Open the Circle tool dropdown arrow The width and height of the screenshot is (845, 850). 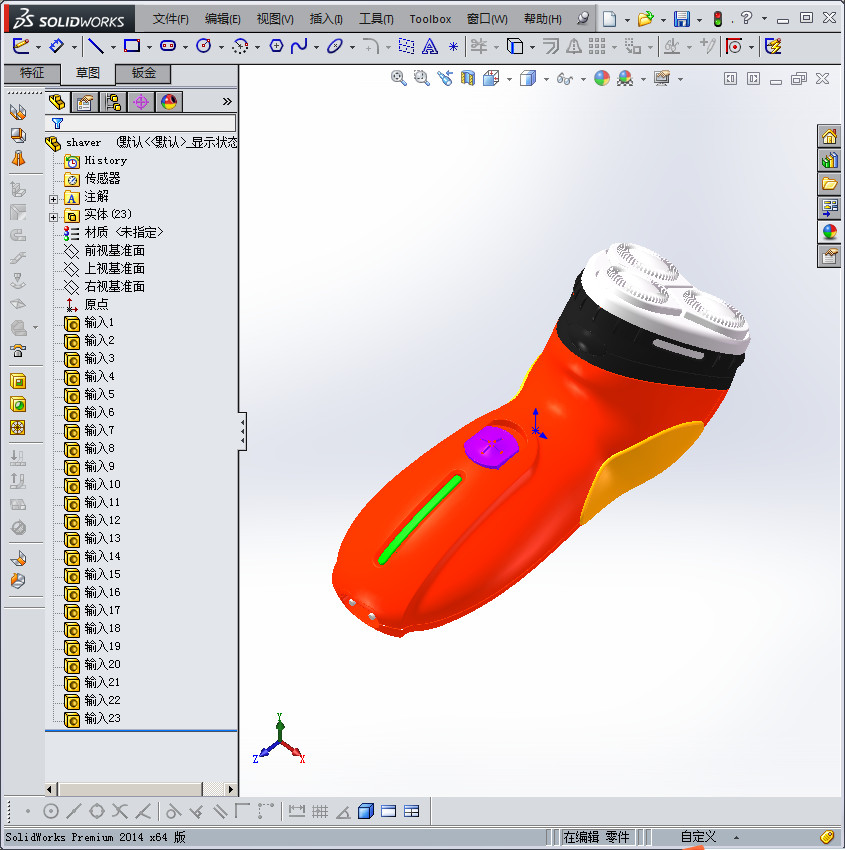click(x=221, y=48)
